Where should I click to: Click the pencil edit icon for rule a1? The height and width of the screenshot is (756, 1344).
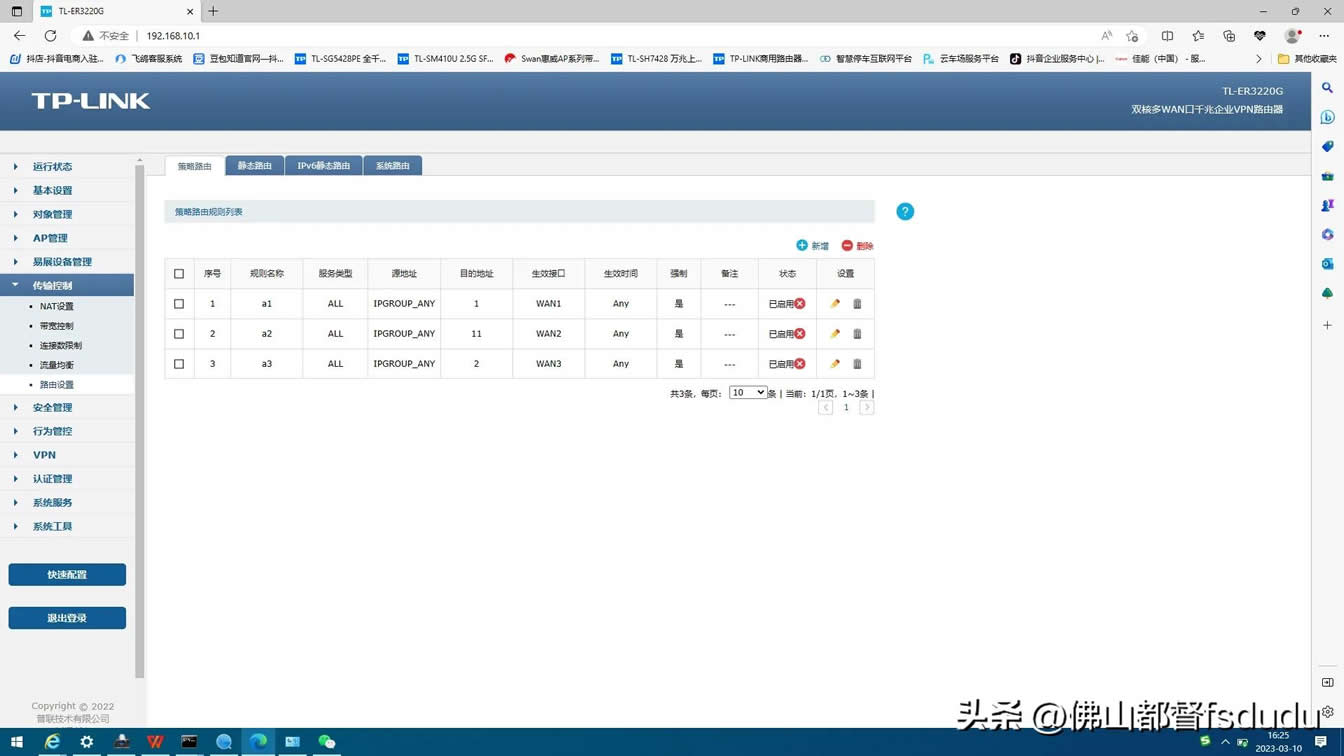pos(835,304)
